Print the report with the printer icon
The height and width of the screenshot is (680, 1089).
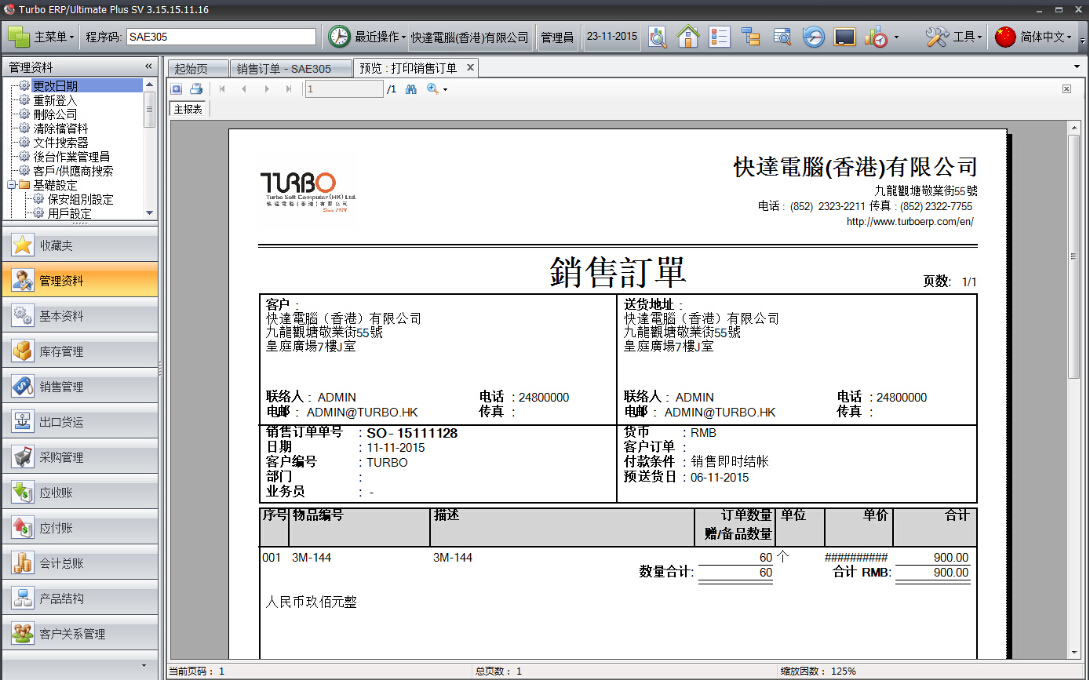196,89
